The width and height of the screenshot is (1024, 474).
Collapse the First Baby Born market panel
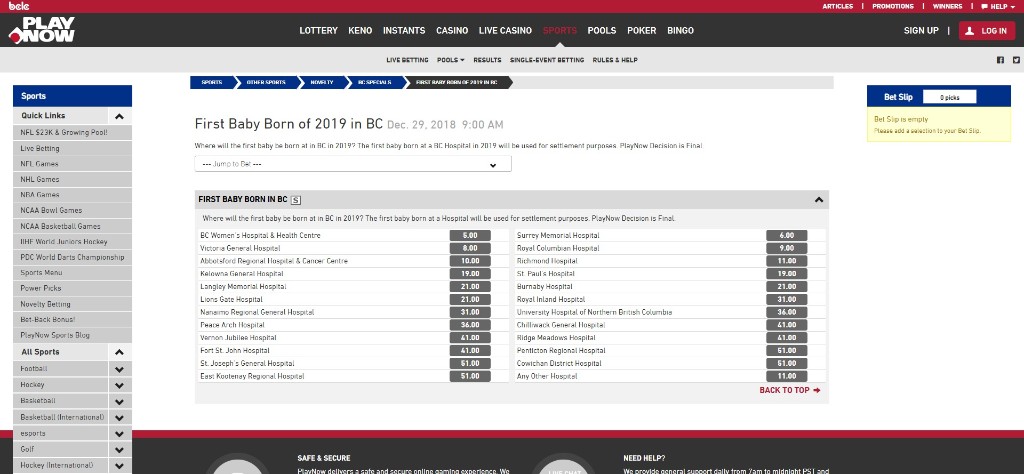pos(819,200)
